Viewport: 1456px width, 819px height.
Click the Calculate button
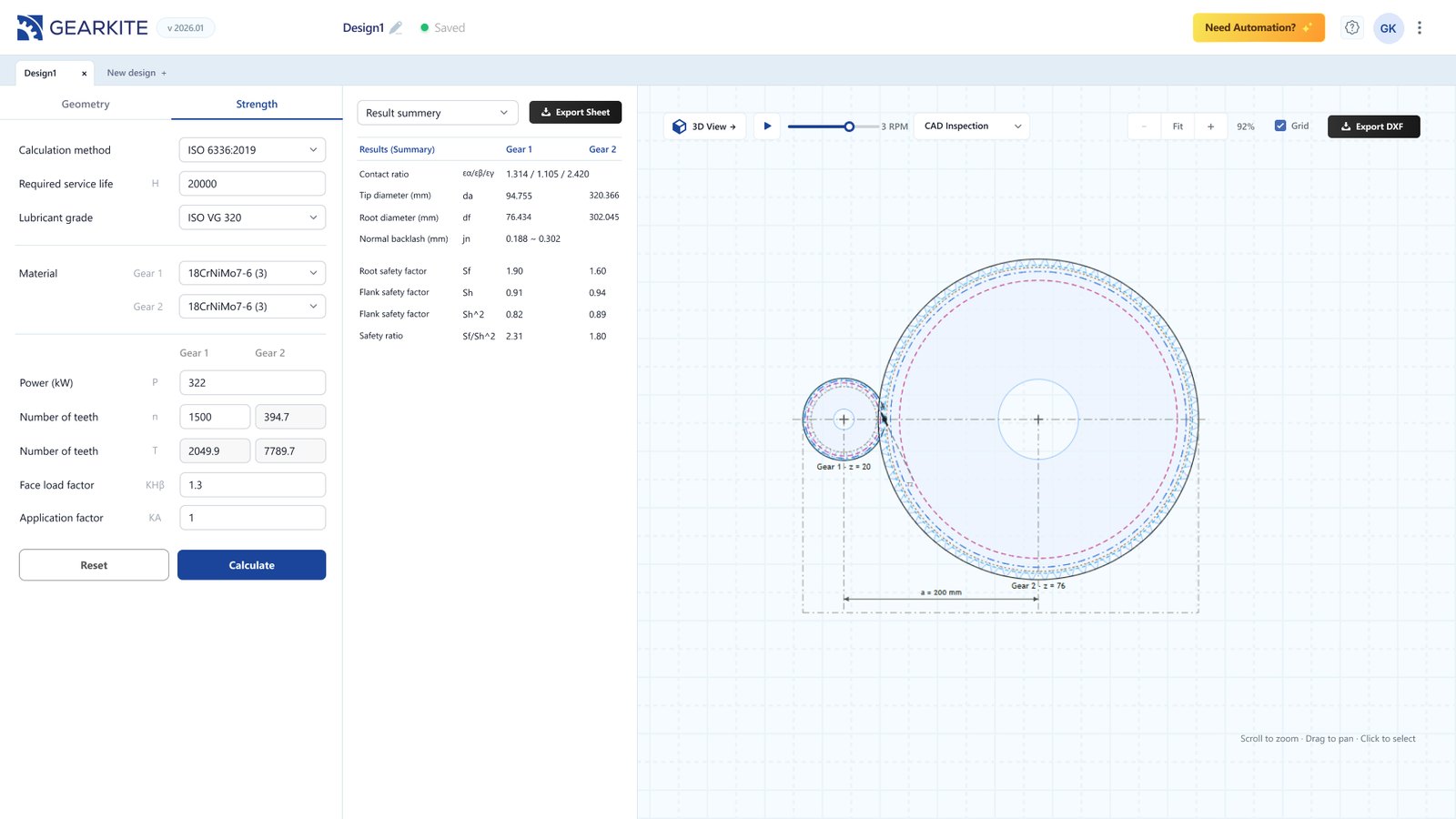[251, 565]
